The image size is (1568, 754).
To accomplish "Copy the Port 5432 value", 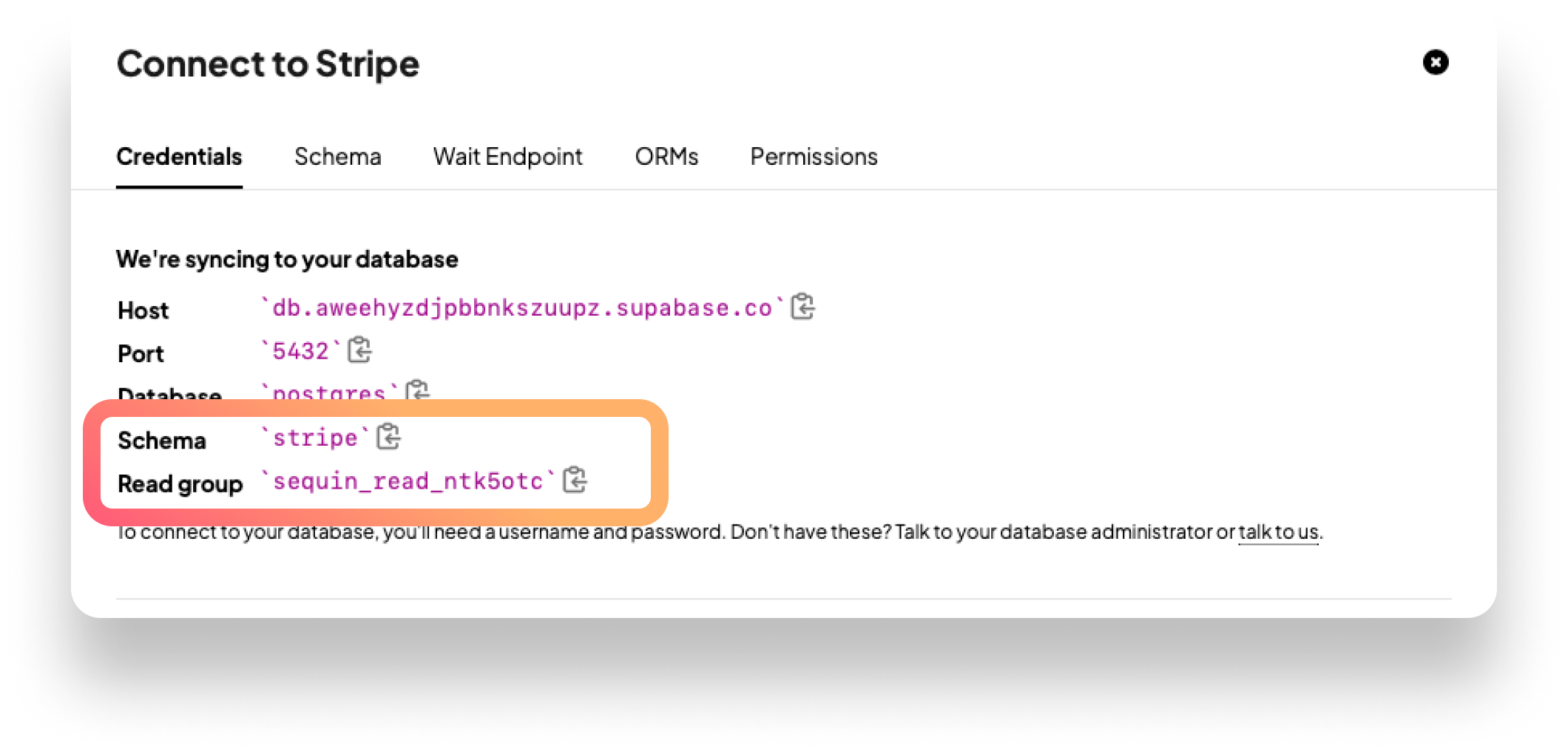I will tap(359, 350).
